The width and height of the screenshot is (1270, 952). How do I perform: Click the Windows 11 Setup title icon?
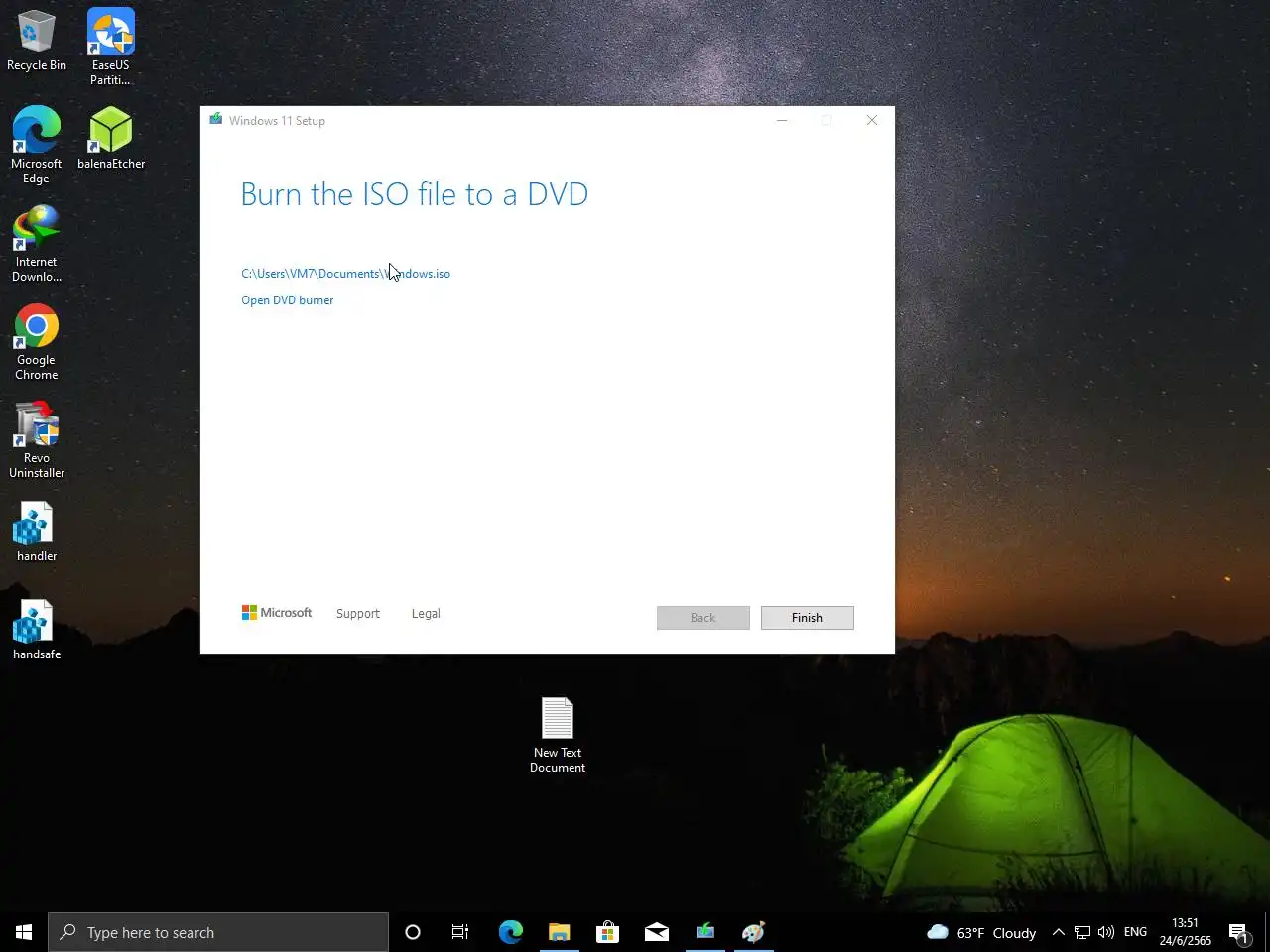point(216,120)
